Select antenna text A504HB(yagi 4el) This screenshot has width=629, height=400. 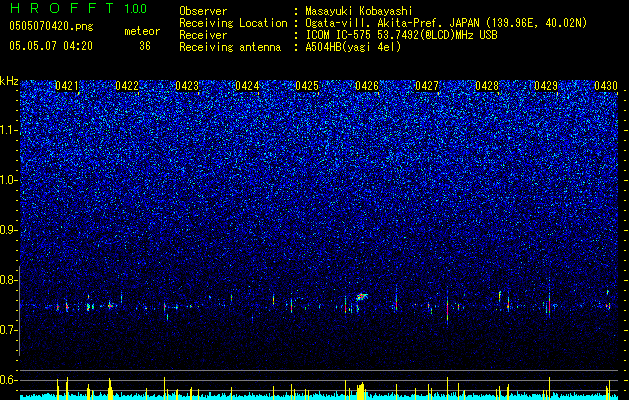353,47
